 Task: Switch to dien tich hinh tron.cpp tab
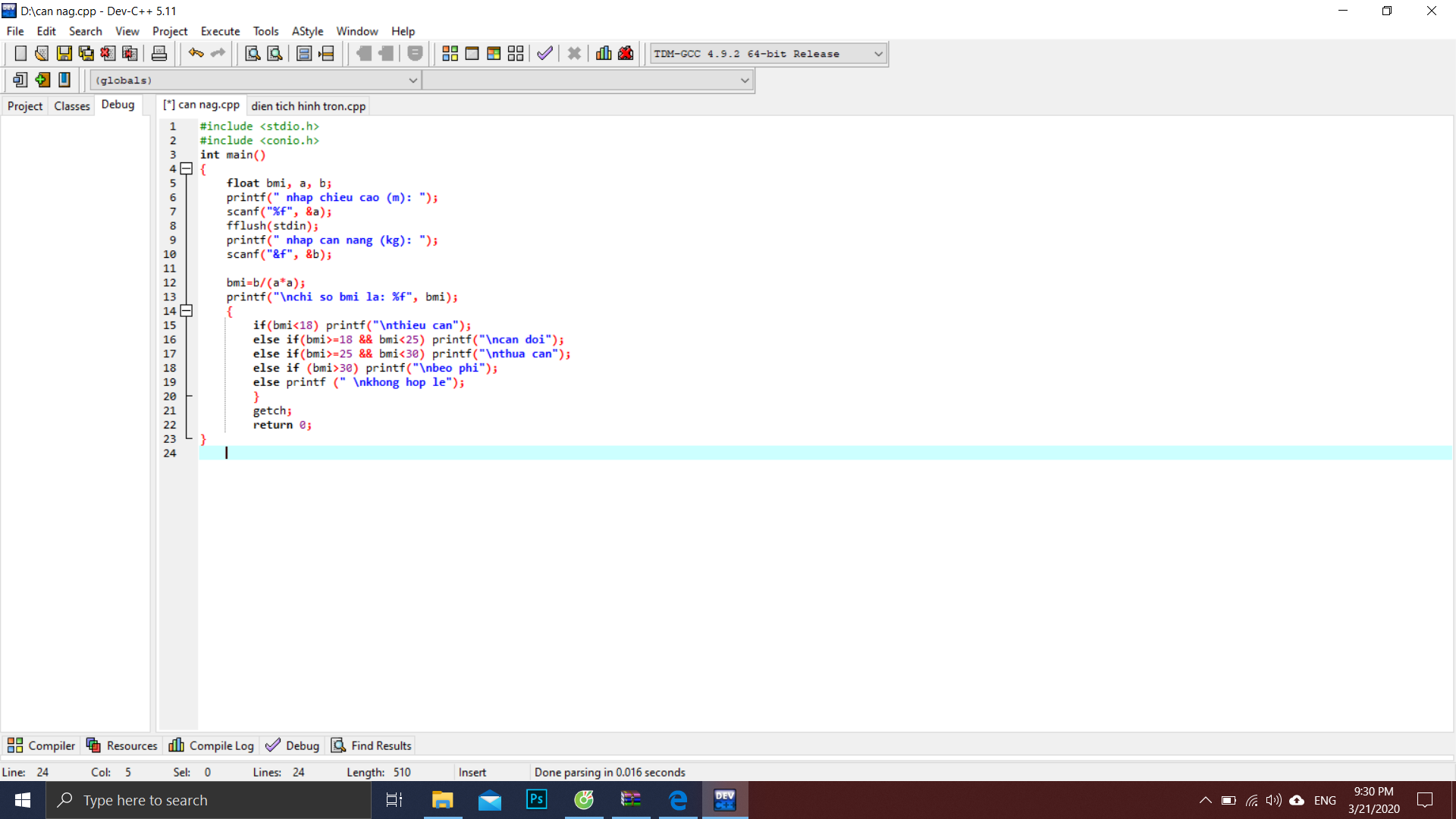(x=308, y=106)
